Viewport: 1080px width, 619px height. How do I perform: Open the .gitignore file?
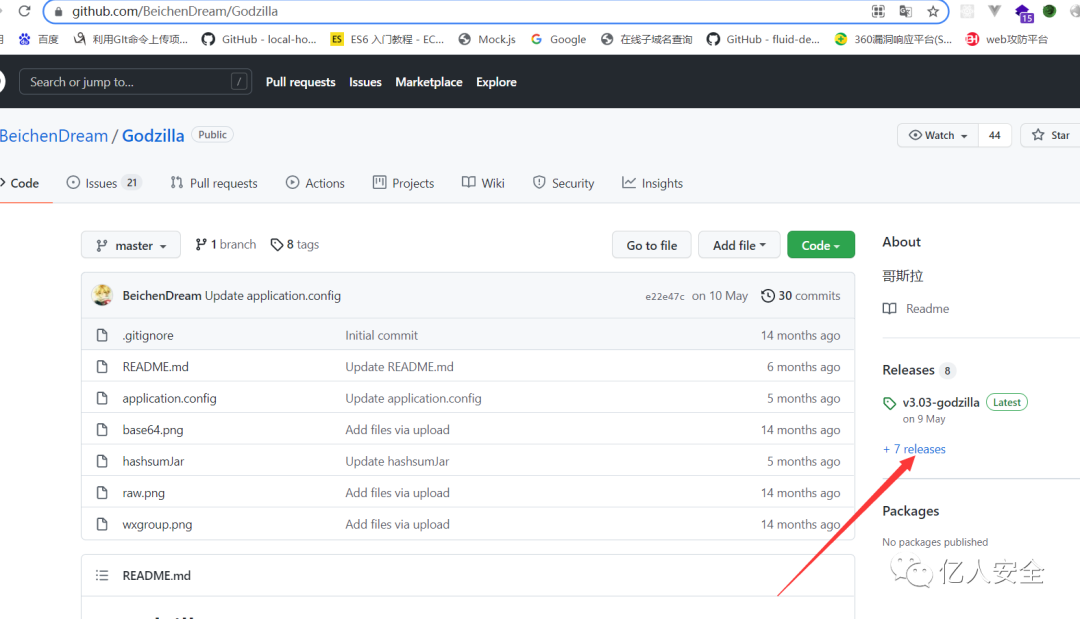pos(147,335)
